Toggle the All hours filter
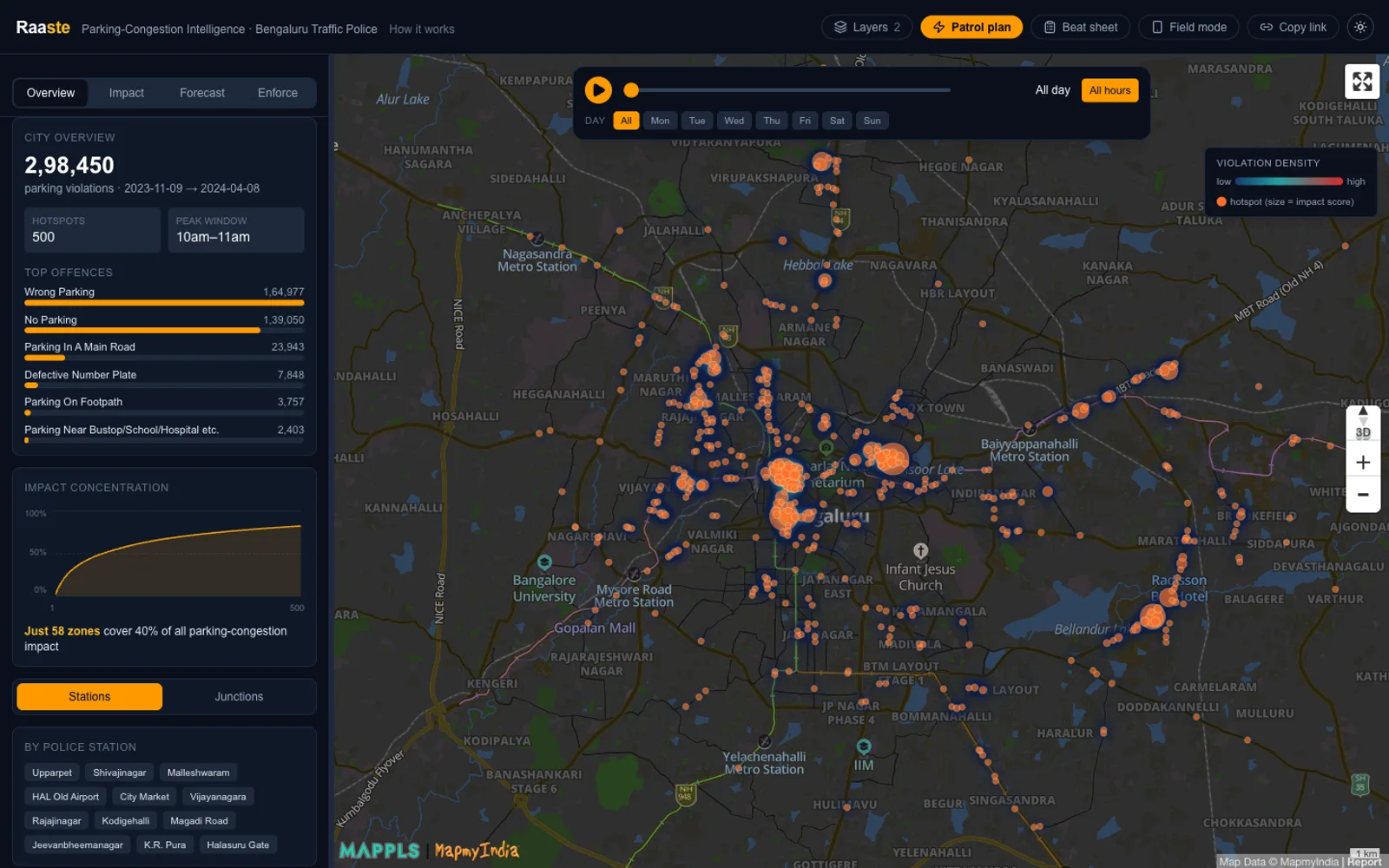The width and height of the screenshot is (1389, 868). click(x=1109, y=90)
